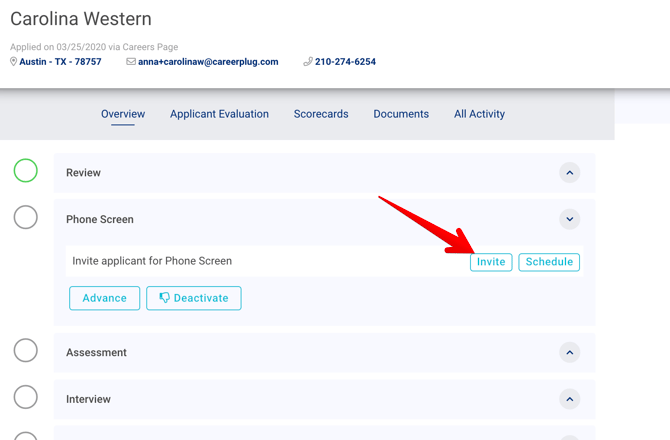The image size is (670, 440).
Task: Select the Phone Screen stage circle
Action: (x=26, y=217)
